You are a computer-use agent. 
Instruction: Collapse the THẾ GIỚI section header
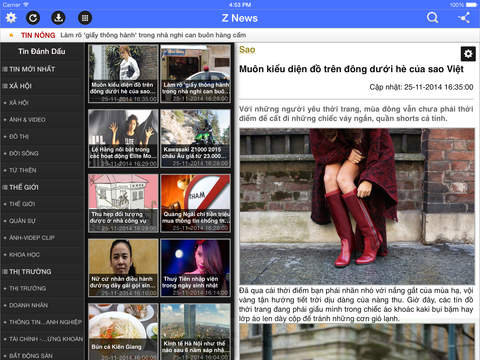[42, 187]
